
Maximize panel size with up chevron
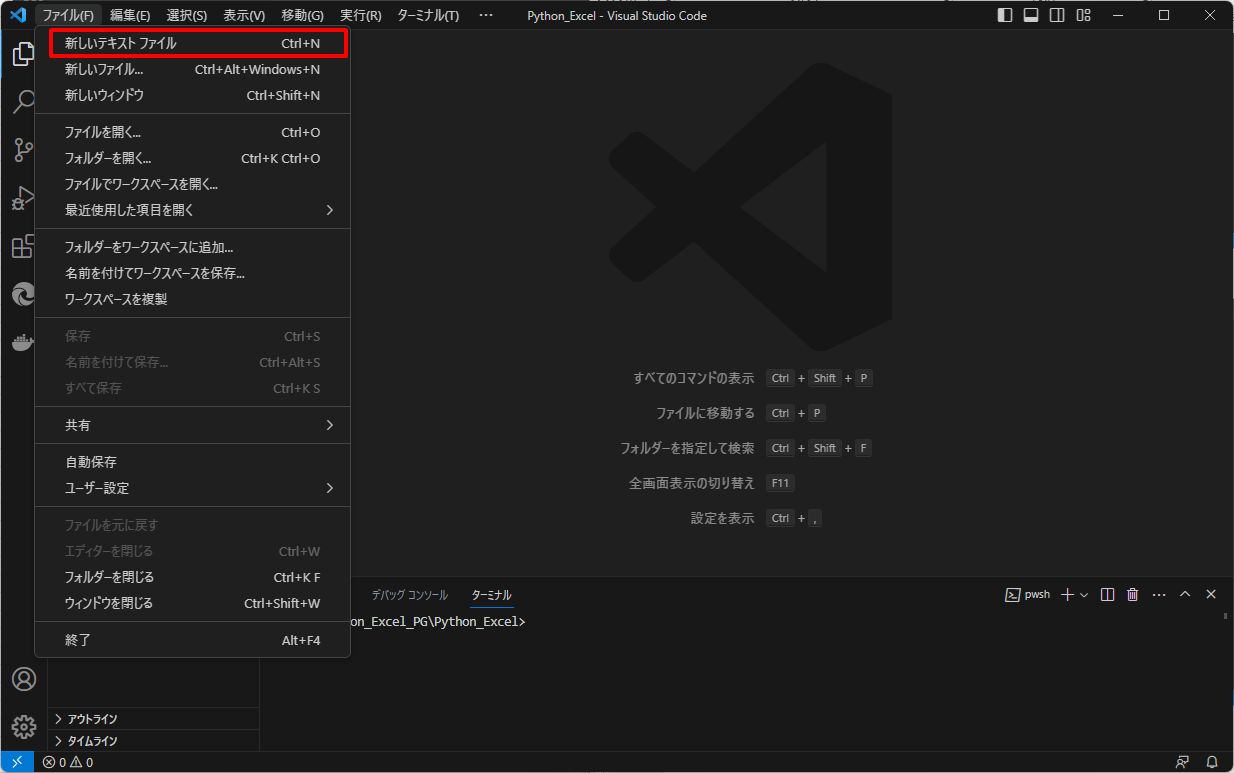tap(1185, 594)
